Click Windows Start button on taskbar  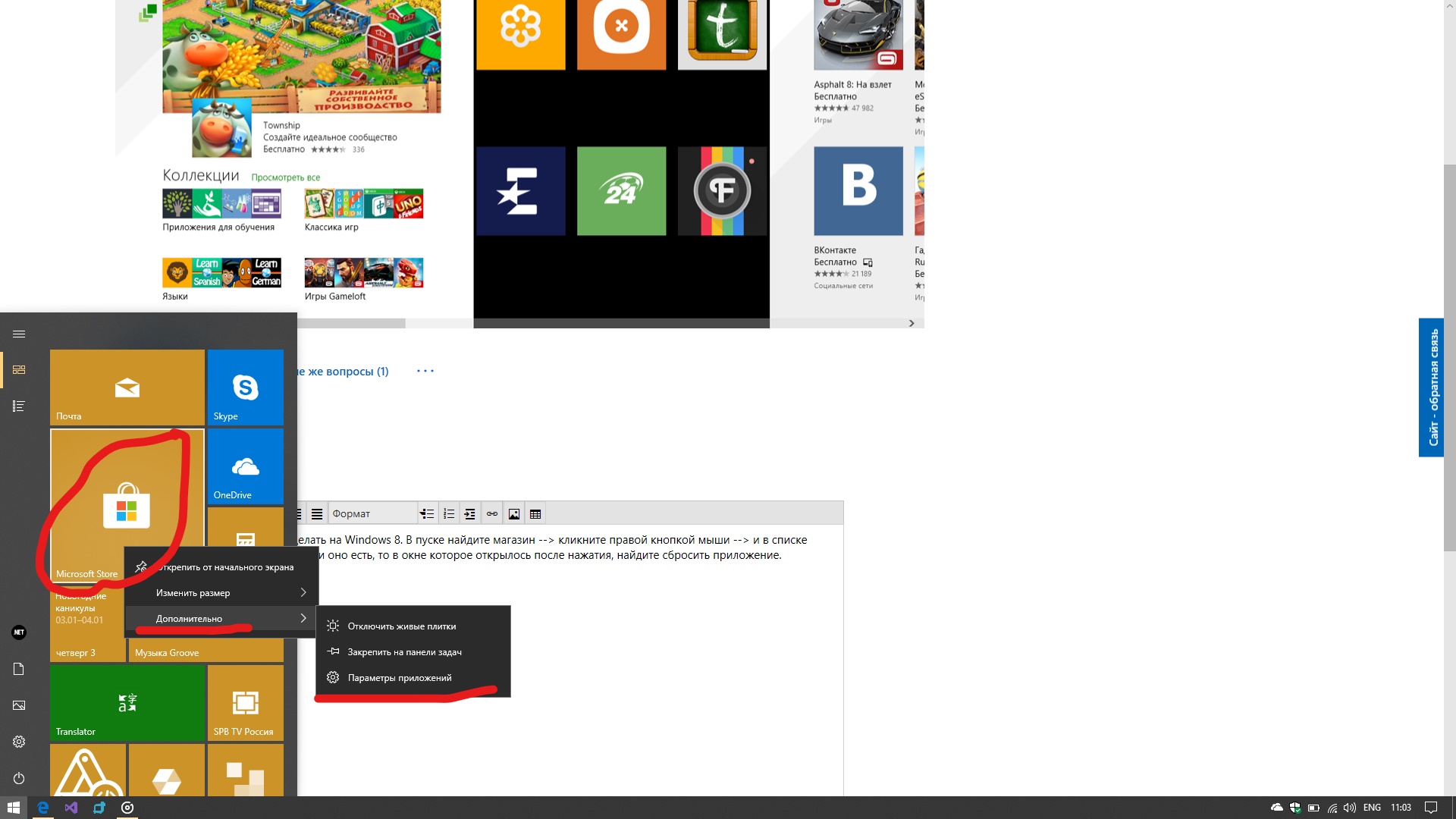click(14, 808)
